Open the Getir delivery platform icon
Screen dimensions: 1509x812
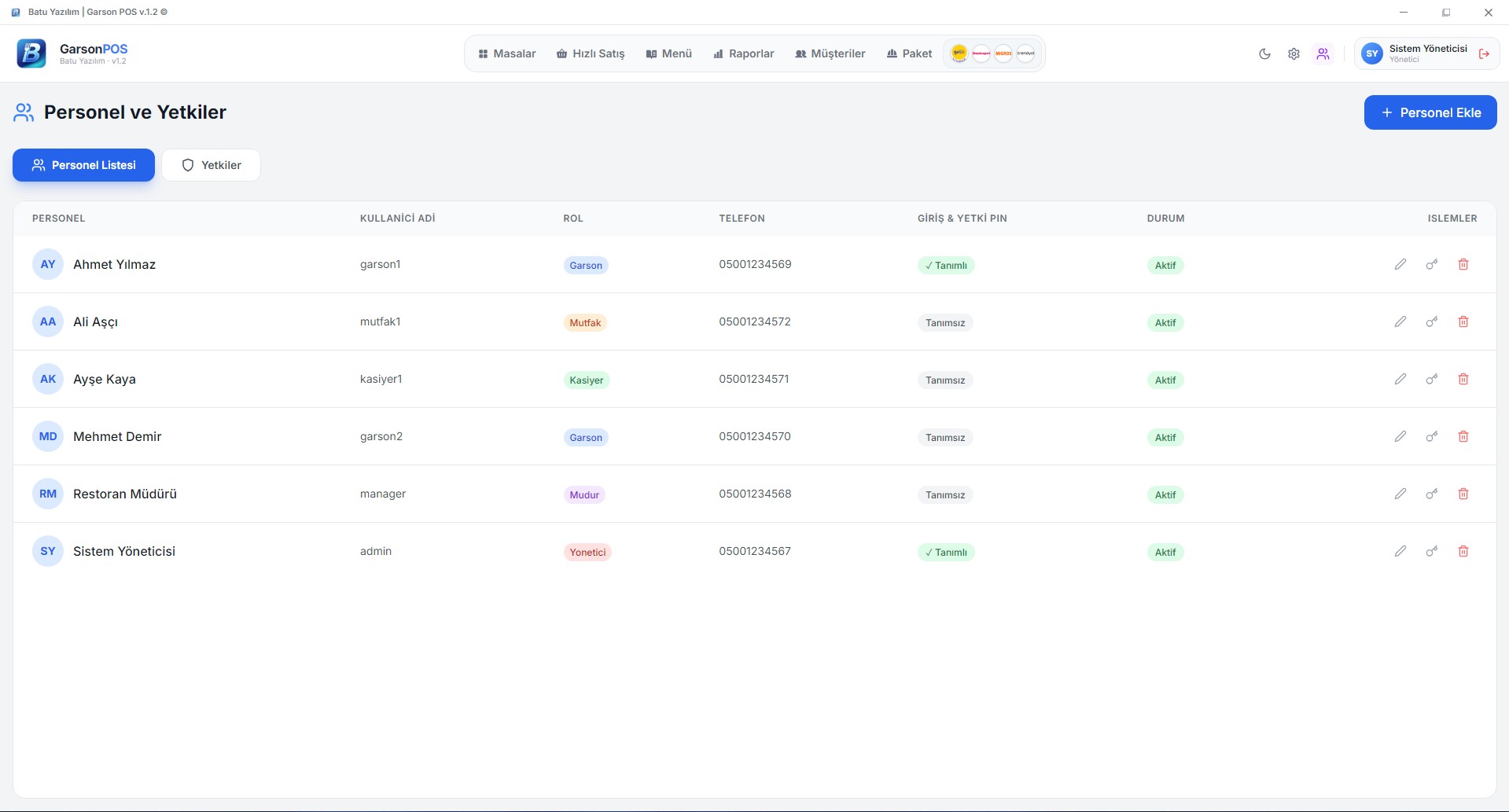959,53
